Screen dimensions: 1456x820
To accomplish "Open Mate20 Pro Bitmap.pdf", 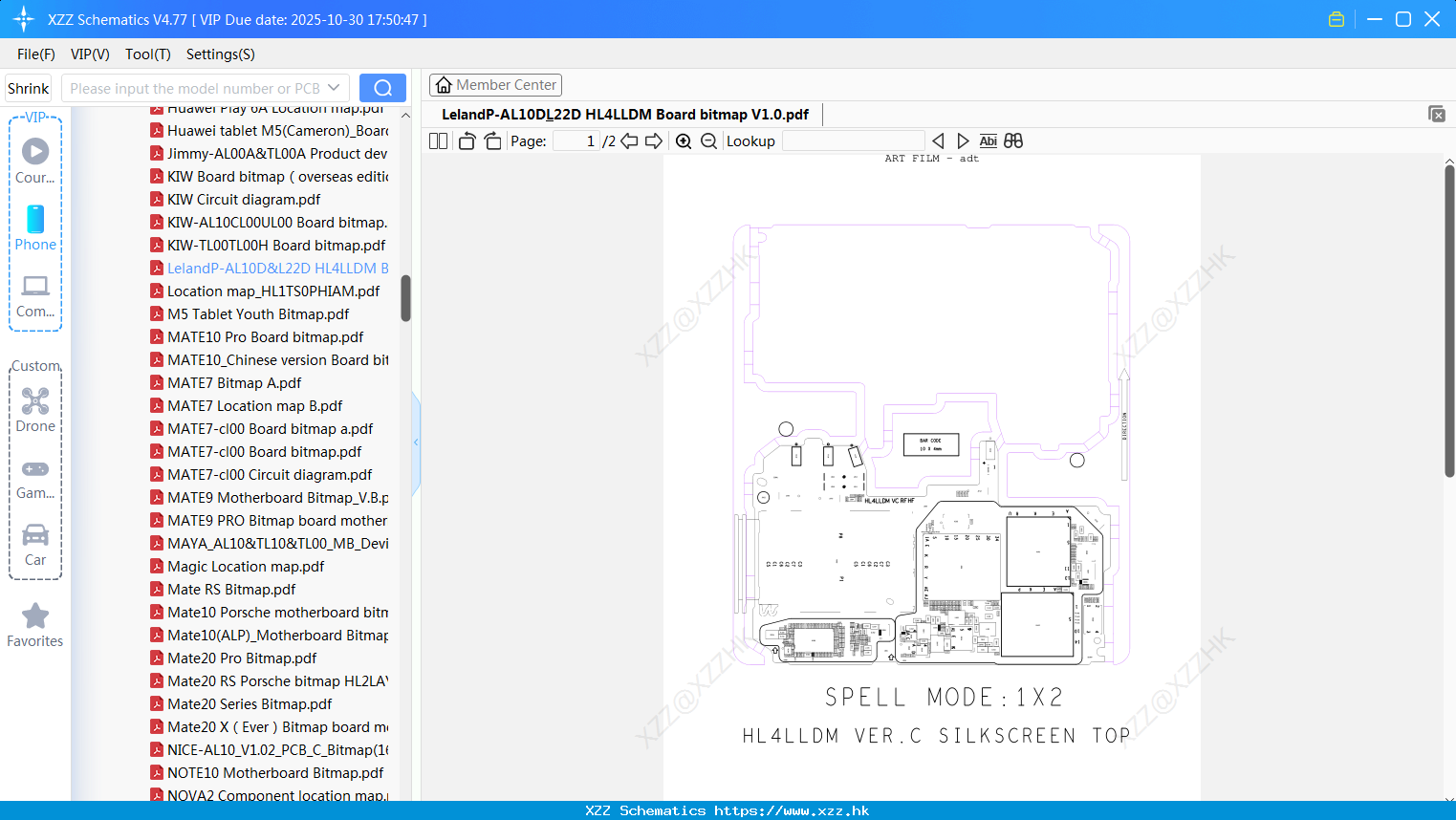I will coord(233,658).
